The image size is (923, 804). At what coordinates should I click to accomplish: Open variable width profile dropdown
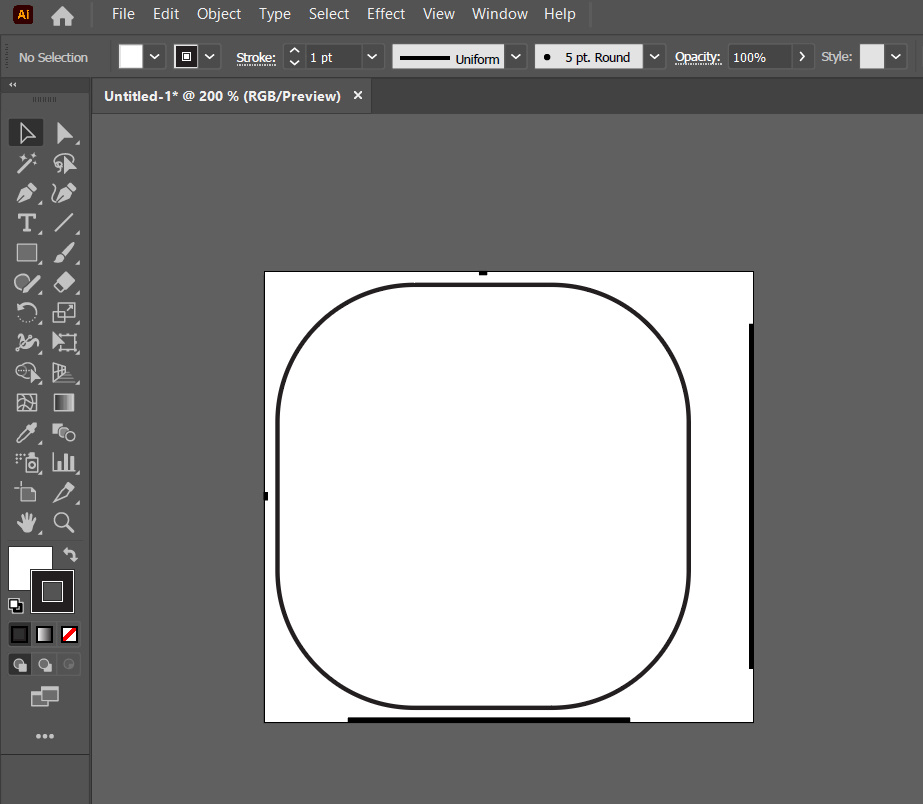click(x=516, y=57)
